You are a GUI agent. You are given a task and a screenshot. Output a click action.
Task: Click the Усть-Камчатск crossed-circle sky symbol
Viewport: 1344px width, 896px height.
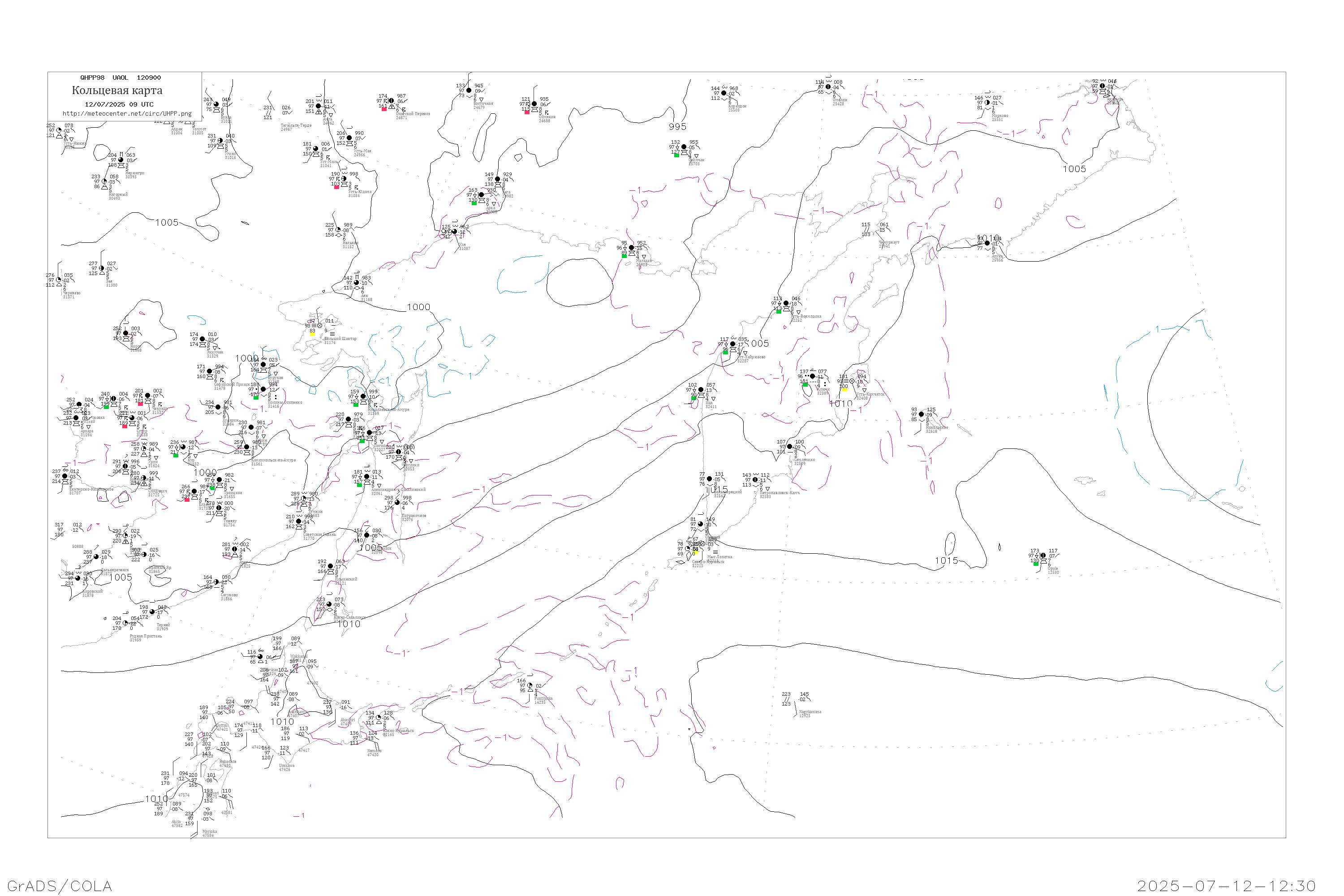852,381
